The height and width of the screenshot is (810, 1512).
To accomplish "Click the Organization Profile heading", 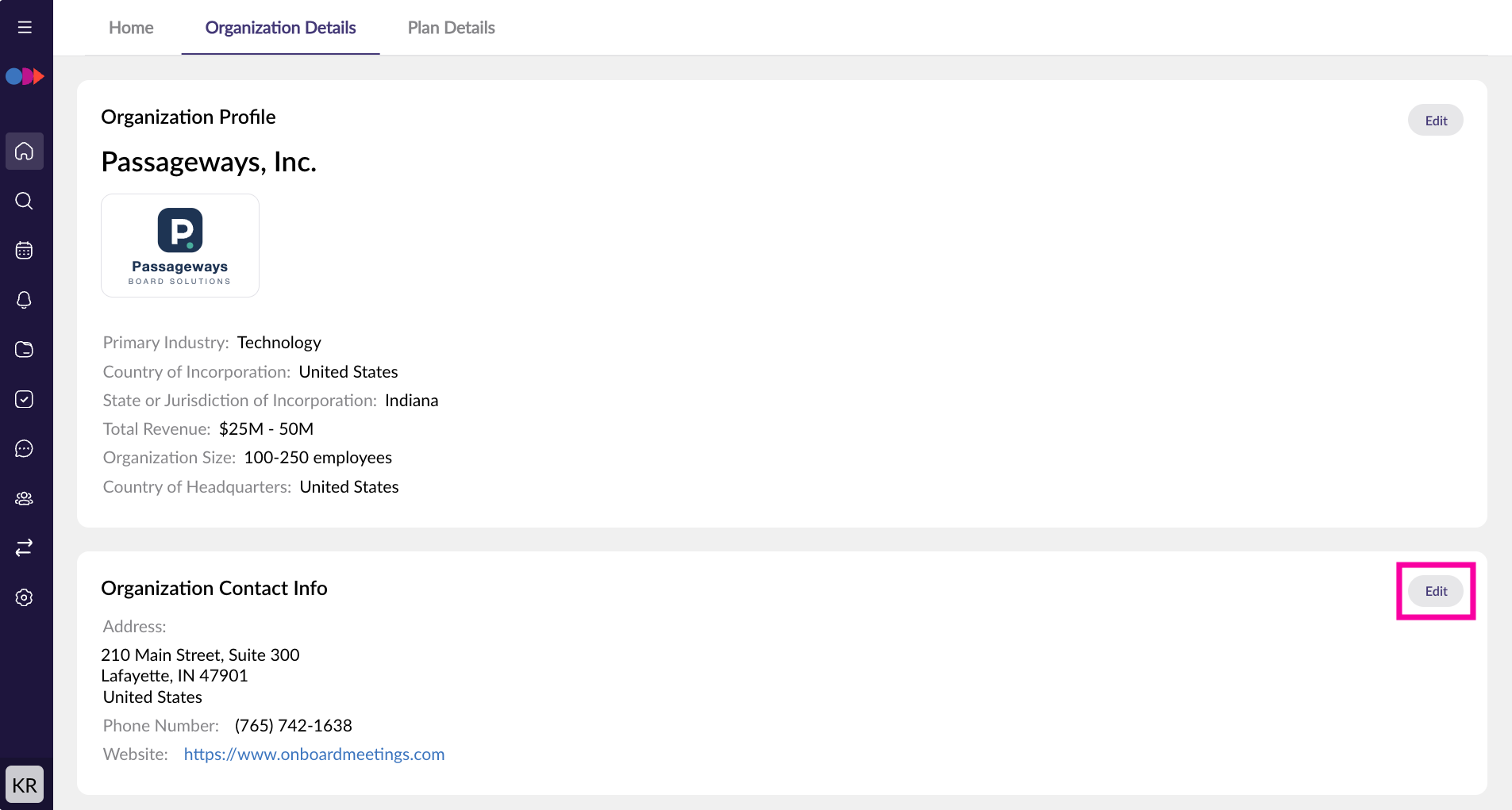I will (188, 117).
